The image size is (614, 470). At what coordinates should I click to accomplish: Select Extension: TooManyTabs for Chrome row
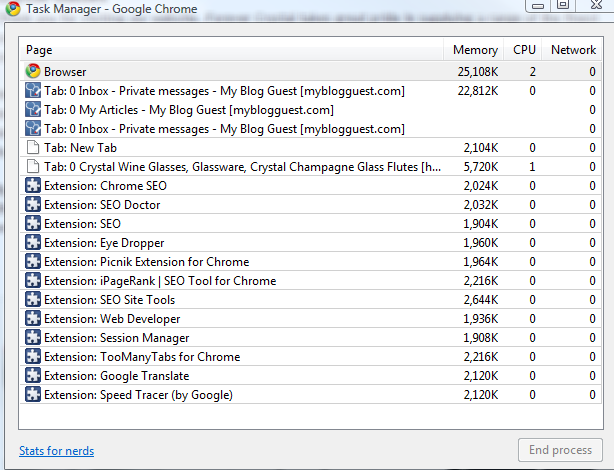click(311, 356)
